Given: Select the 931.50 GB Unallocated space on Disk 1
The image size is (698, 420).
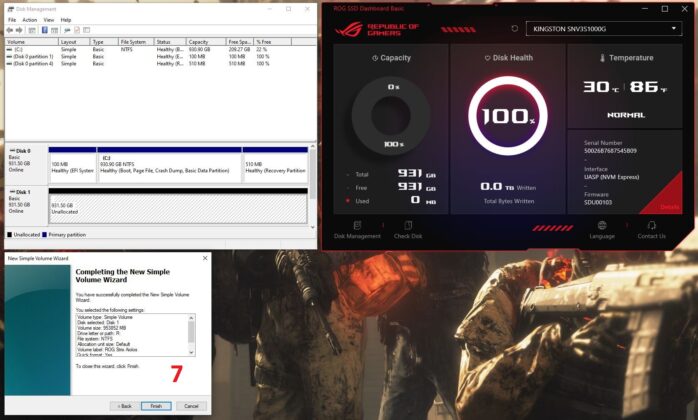Looking at the screenshot, I should tap(178, 206).
